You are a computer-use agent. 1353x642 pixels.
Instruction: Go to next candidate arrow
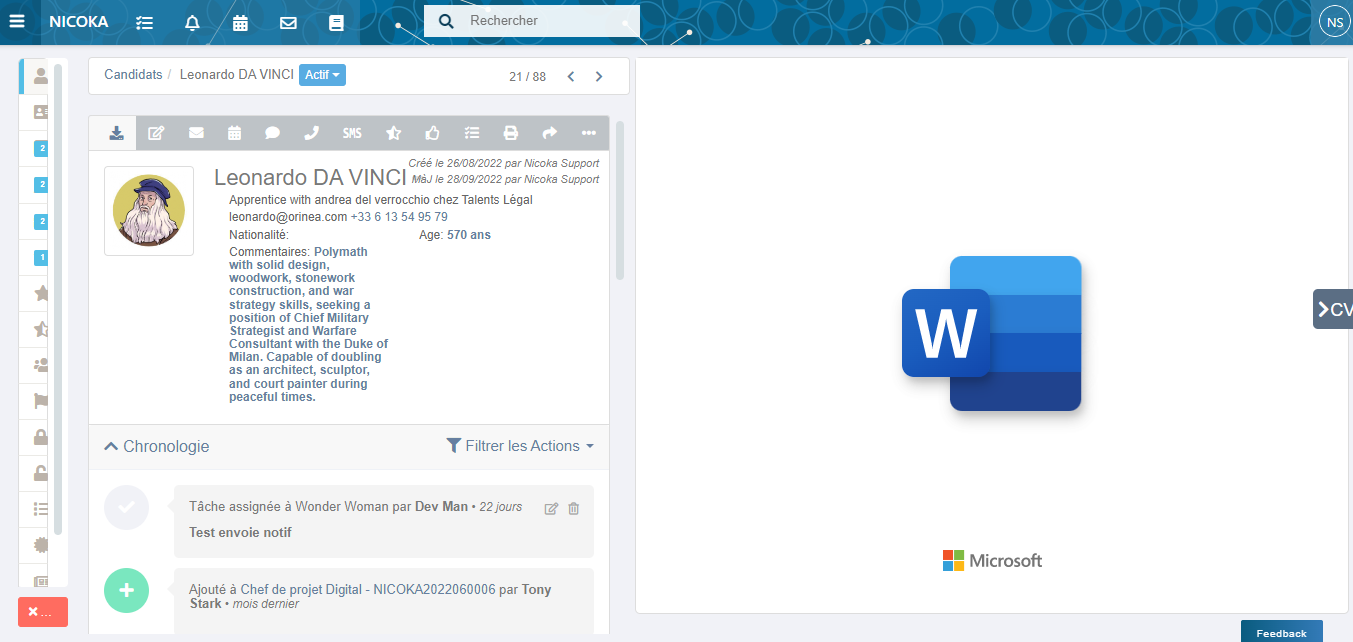pyautogui.click(x=599, y=76)
